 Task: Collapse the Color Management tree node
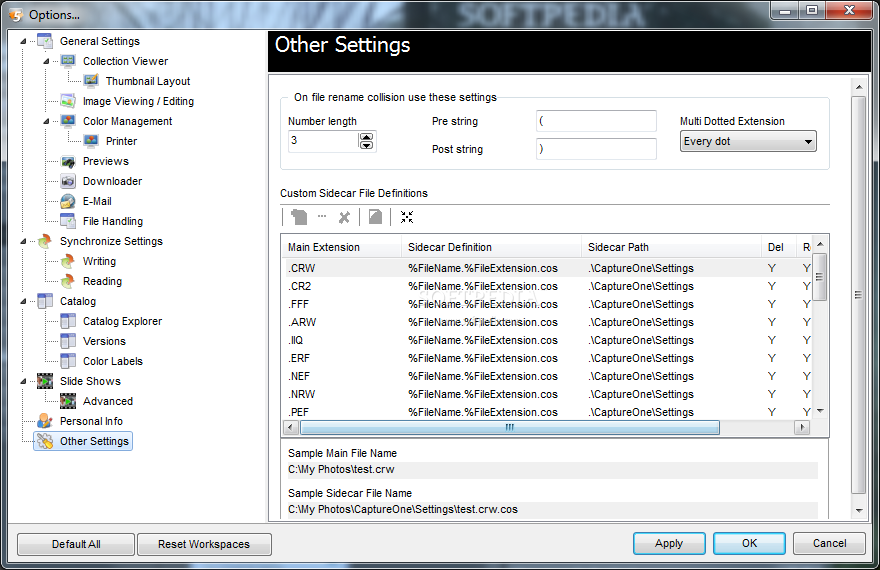pyautogui.click(x=47, y=121)
